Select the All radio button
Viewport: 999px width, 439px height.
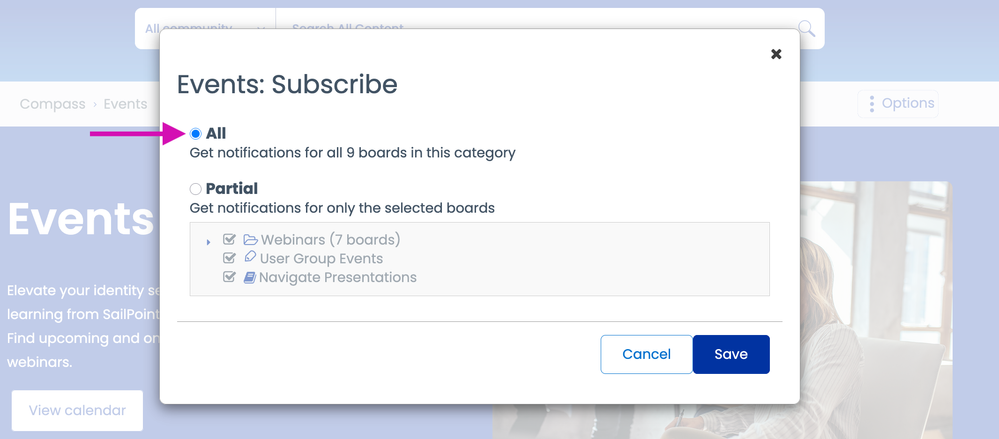point(196,134)
